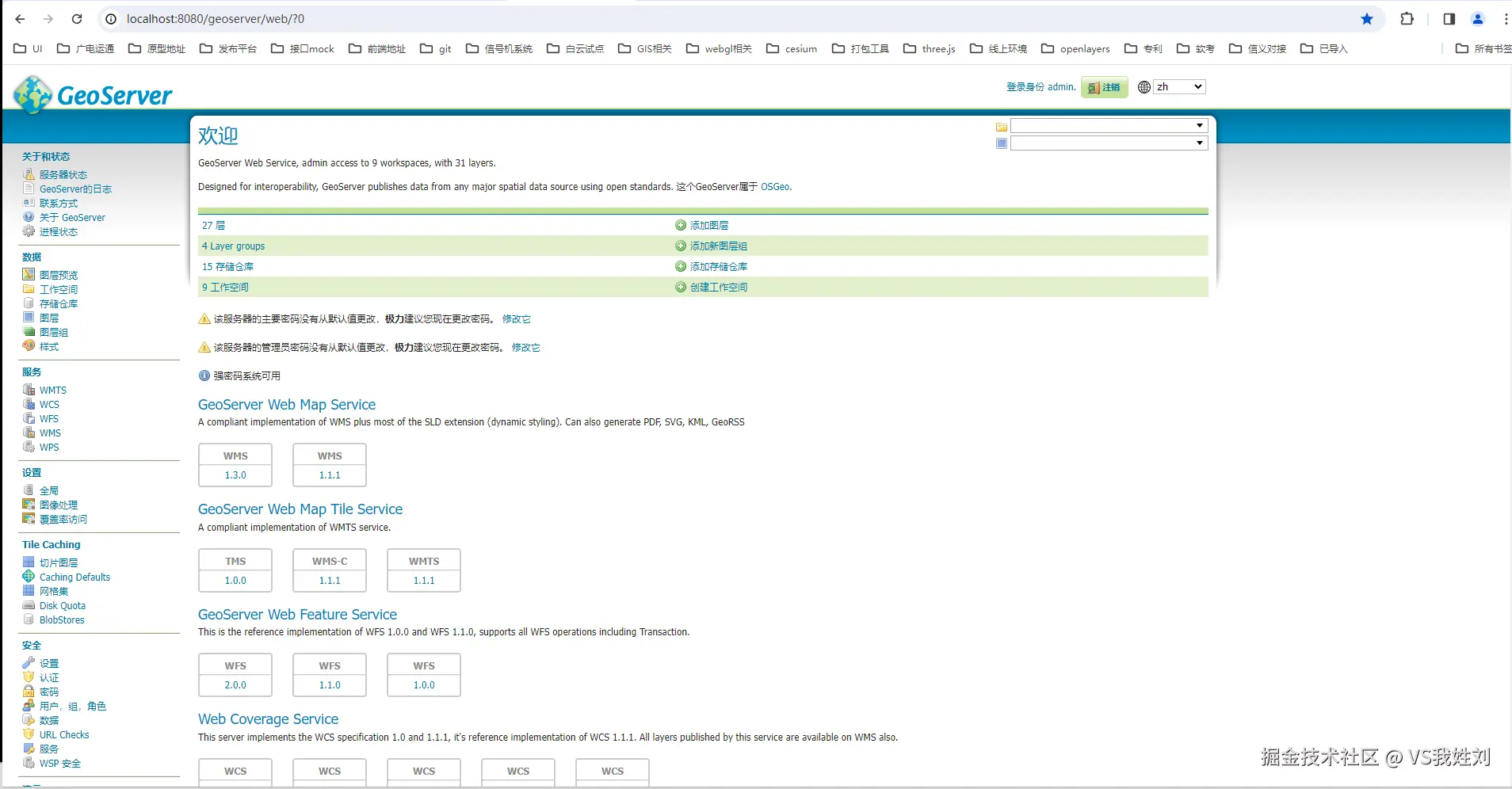Click the WPS service icon
1512x789 pixels.
point(29,447)
